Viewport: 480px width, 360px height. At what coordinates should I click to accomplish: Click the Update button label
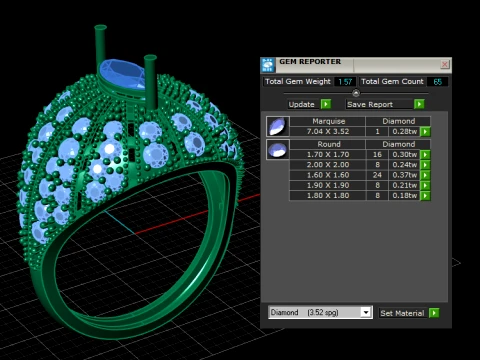coord(301,104)
